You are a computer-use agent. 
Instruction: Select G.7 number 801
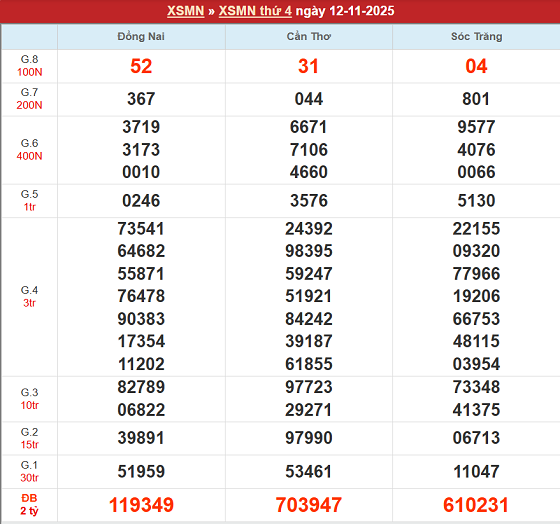(x=476, y=99)
